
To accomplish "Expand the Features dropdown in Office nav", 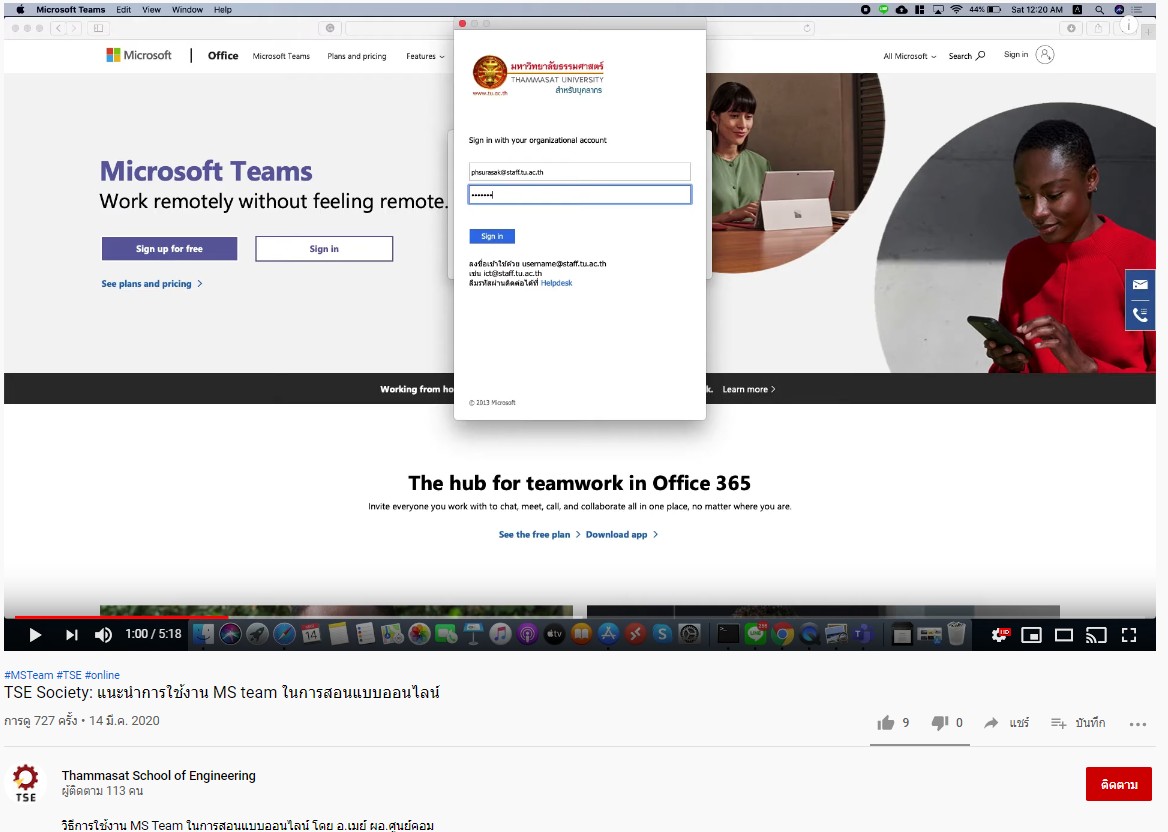I will tap(425, 56).
